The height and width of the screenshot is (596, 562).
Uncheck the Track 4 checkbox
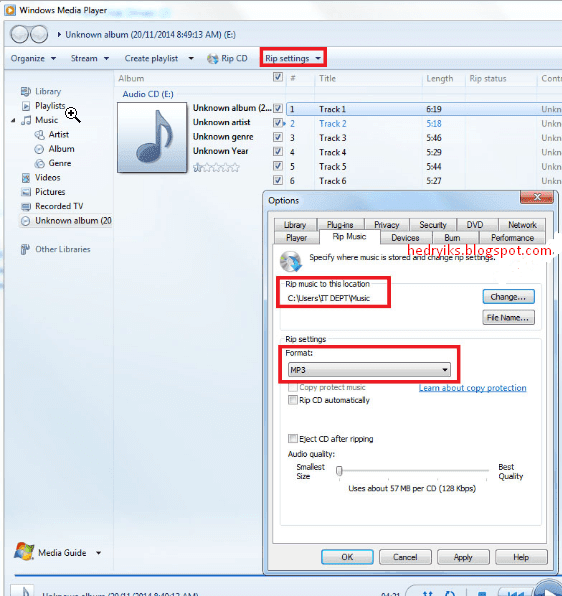pyautogui.click(x=278, y=152)
